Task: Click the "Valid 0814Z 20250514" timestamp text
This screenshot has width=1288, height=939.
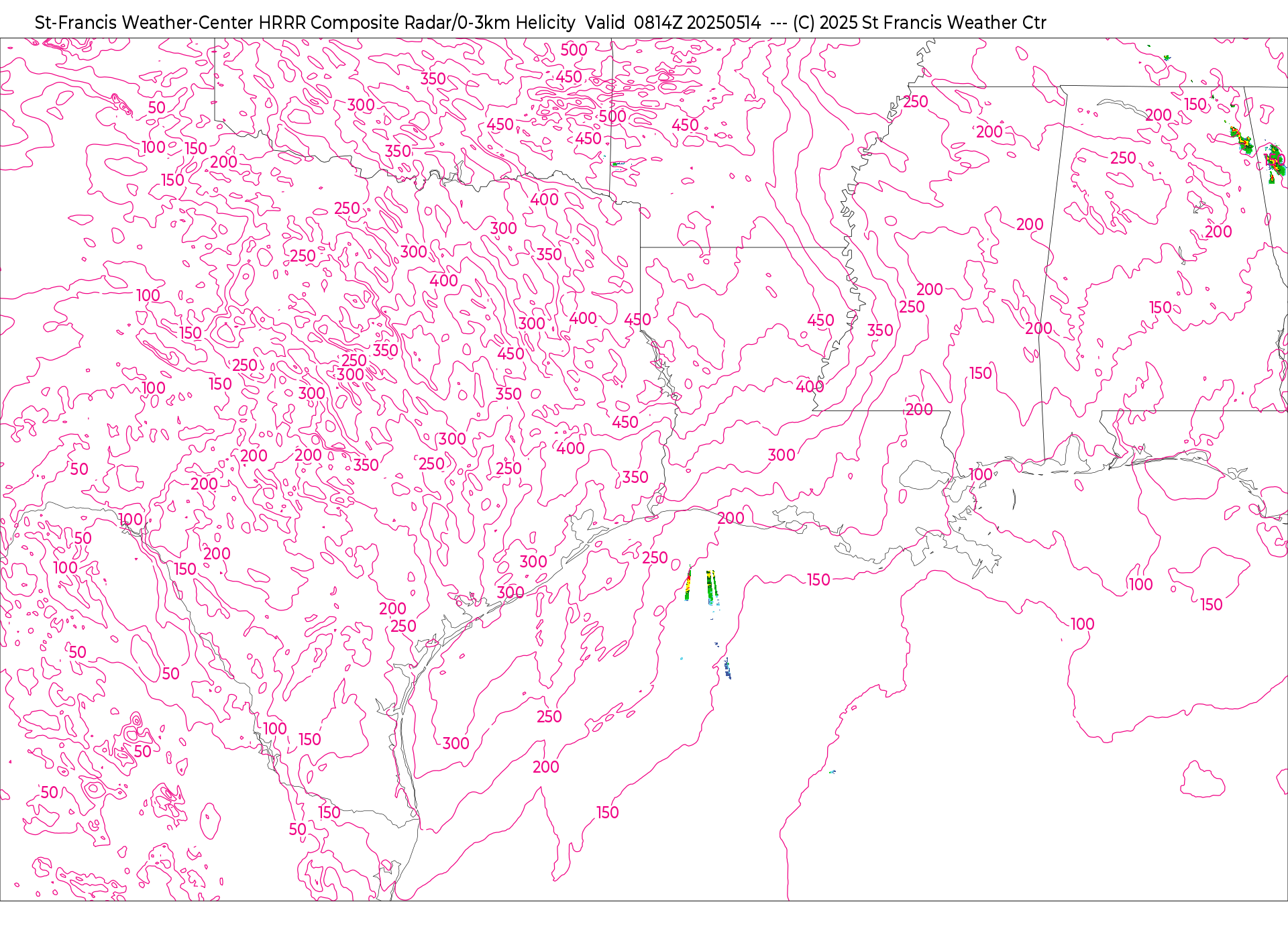Action: [673, 23]
